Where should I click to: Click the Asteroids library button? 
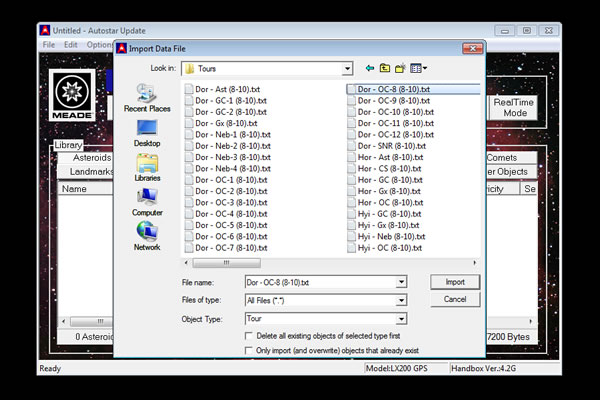(x=86, y=158)
